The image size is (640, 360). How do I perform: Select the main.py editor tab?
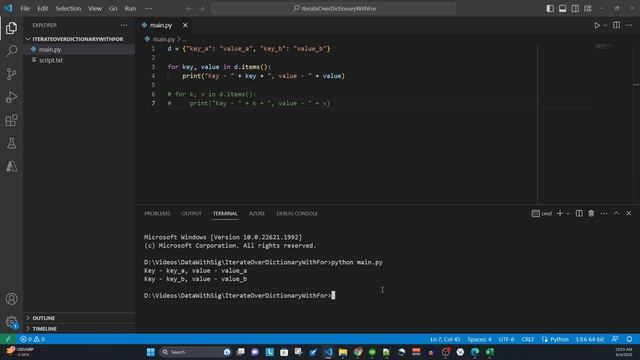161,25
